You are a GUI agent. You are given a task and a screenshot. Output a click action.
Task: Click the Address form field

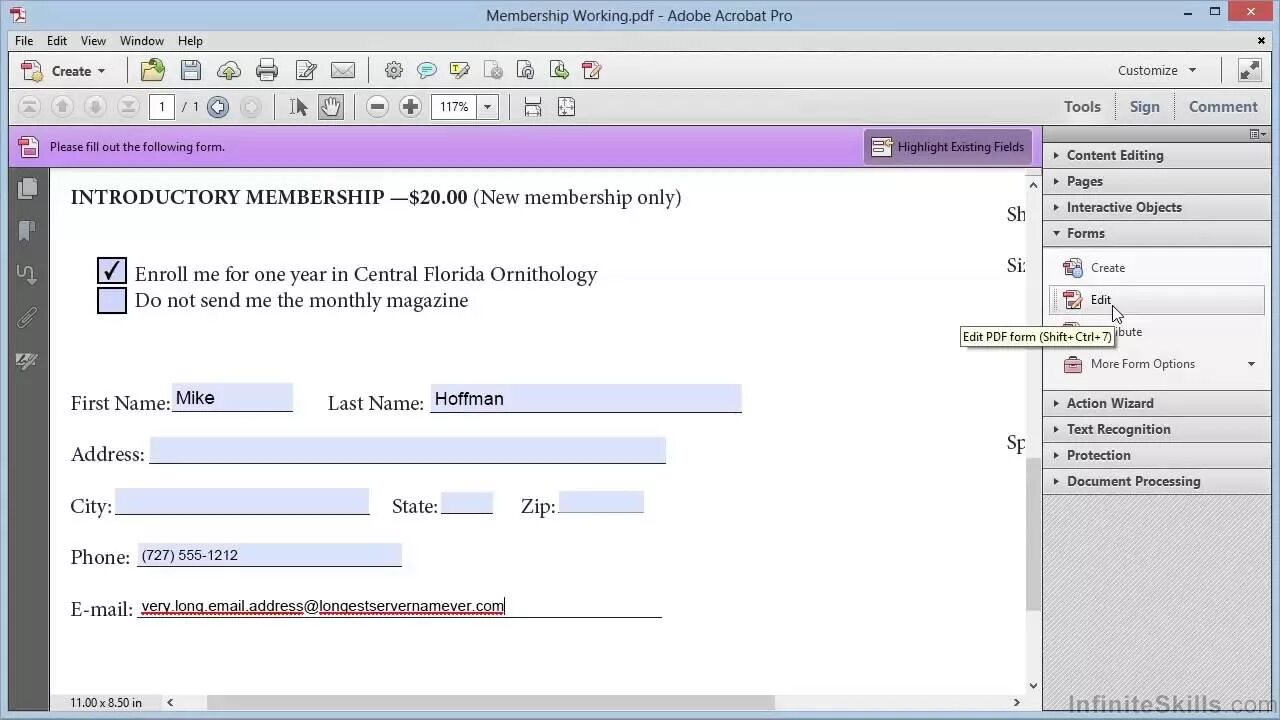408,450
